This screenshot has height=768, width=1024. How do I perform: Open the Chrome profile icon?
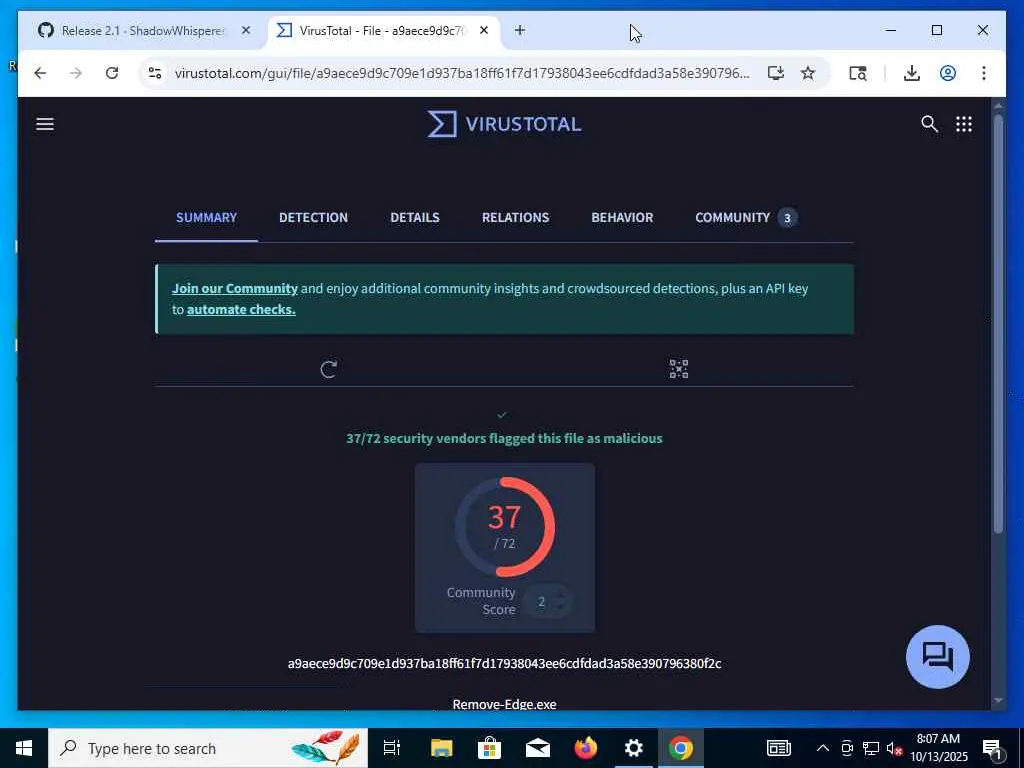948,73
